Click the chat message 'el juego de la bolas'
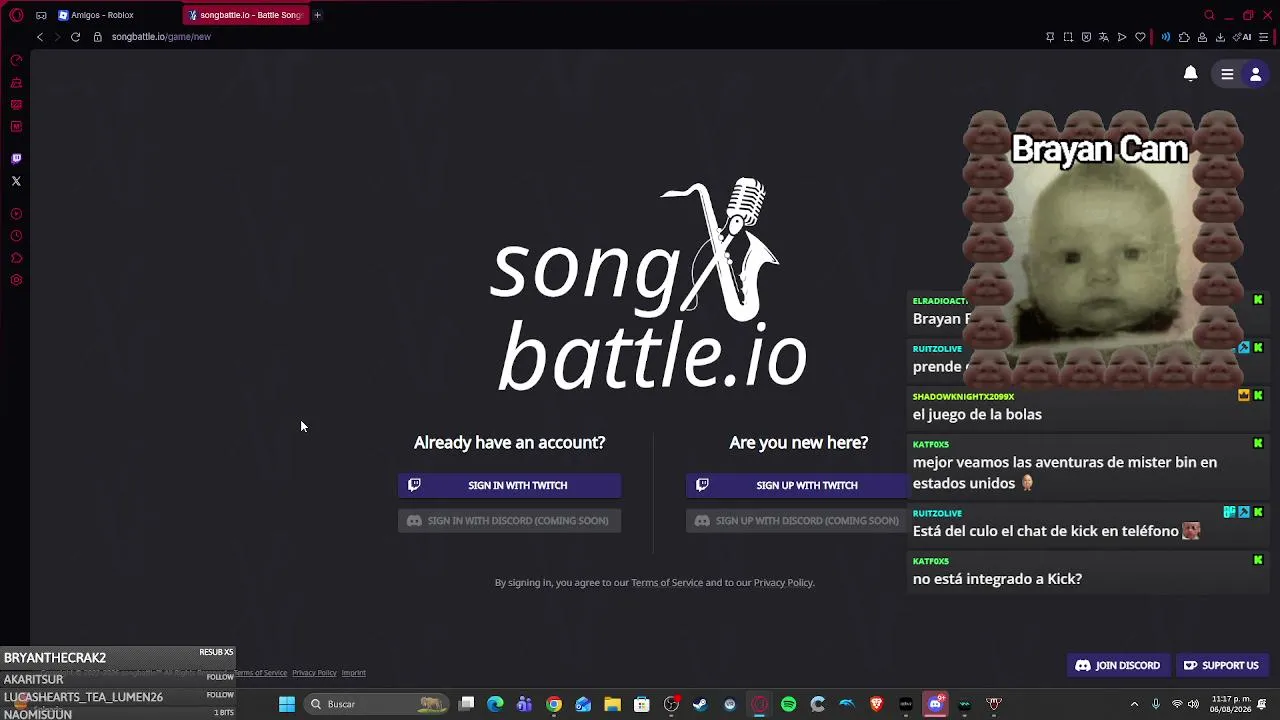1280x720 pixels. (x=977, y=415)
